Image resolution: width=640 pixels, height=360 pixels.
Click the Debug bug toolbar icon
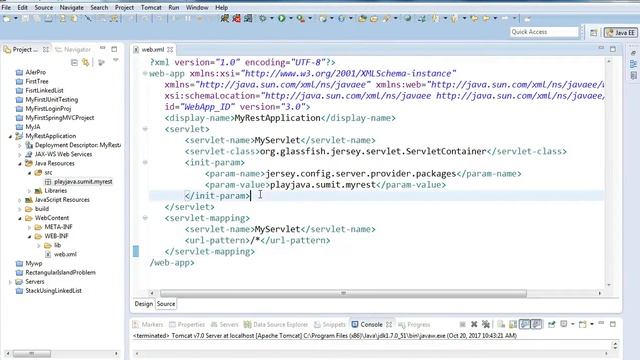click(262, 18)
